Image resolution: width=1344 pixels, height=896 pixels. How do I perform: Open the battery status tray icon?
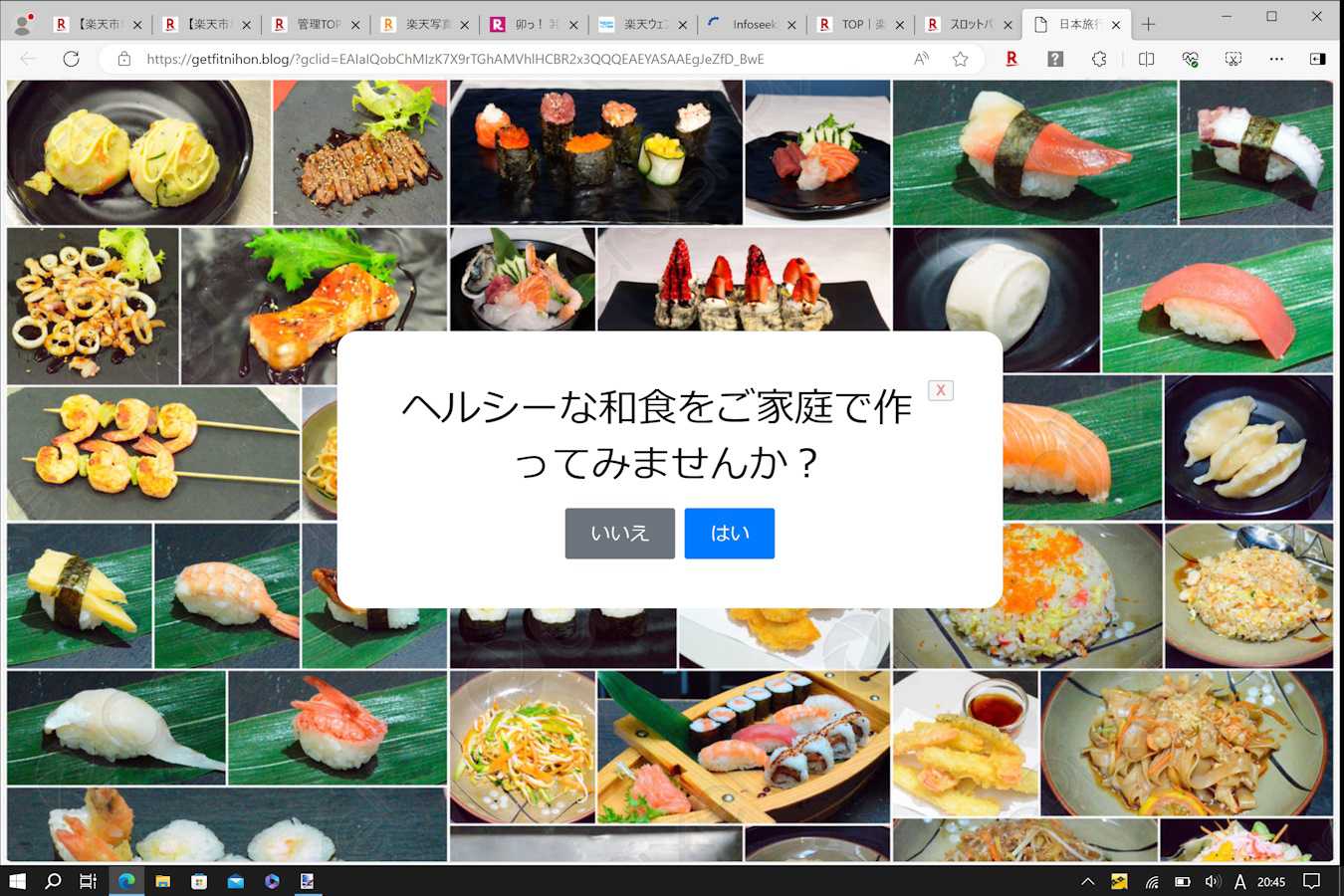pos(1183,881)
